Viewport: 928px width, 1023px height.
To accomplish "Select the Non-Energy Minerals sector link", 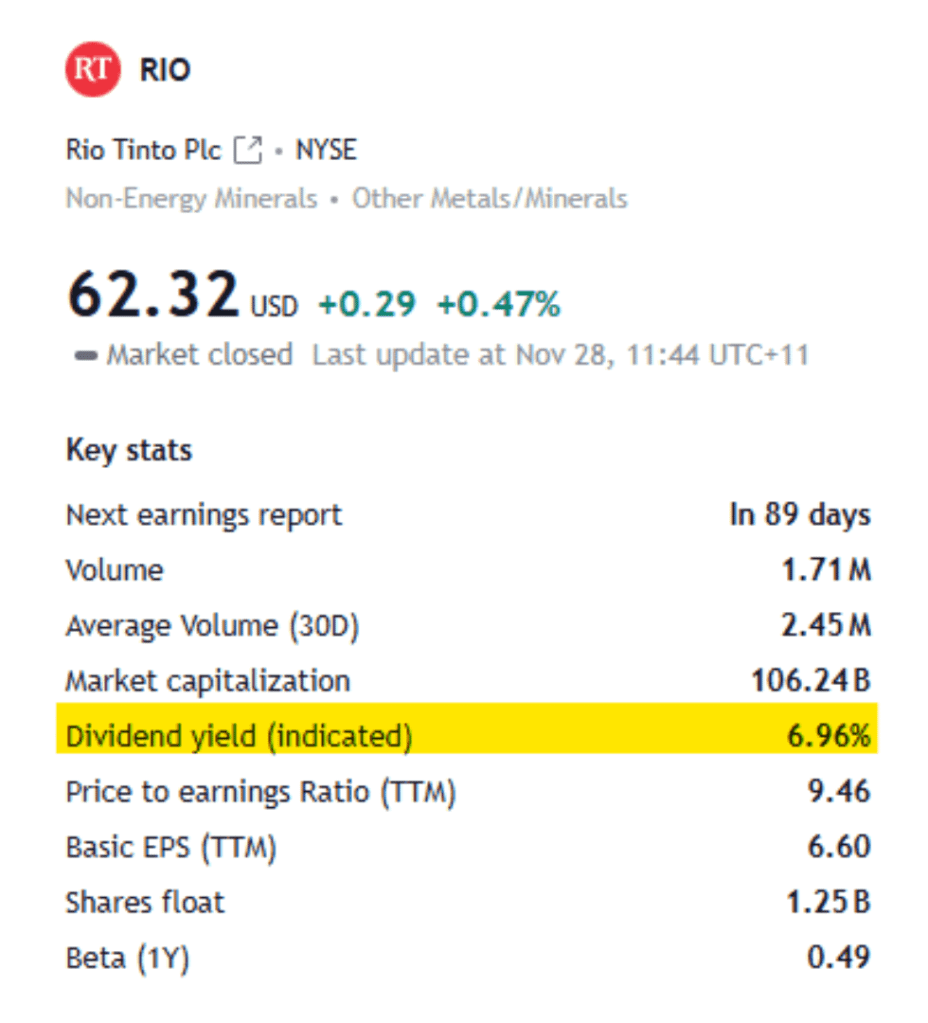I will (x=191, y=199).
